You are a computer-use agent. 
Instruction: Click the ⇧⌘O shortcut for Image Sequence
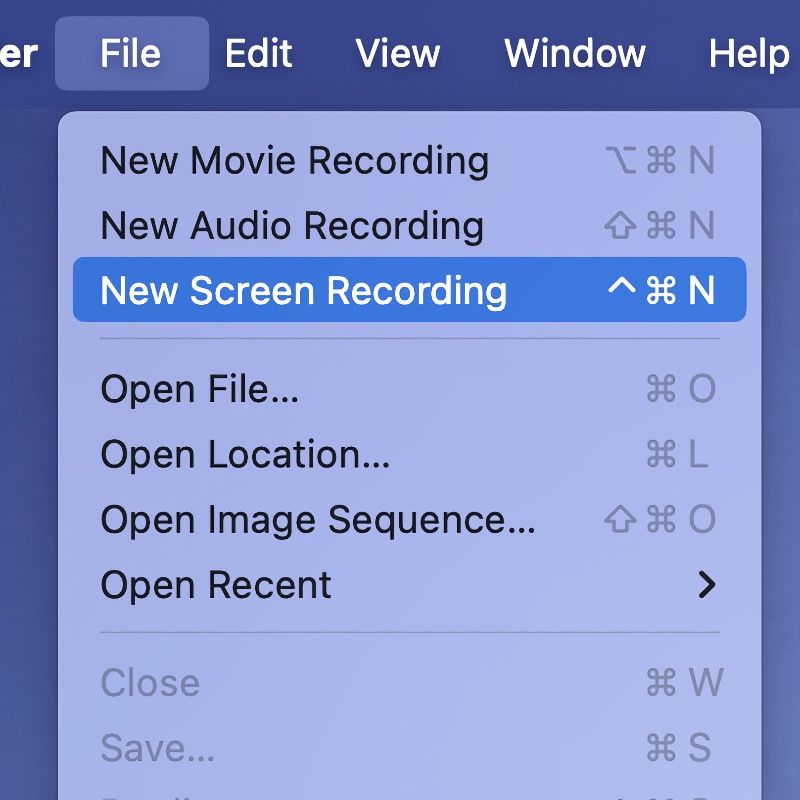(660, 520)
